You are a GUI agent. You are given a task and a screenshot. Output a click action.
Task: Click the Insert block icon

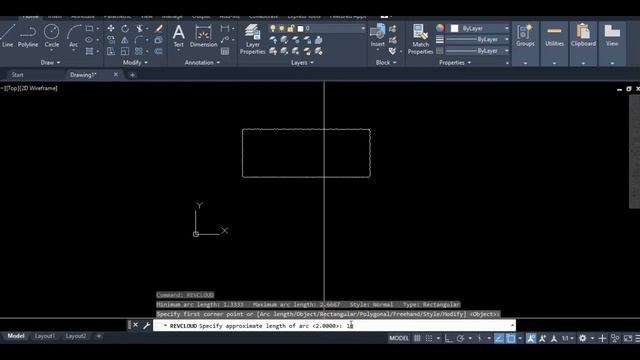click(378, 36)
